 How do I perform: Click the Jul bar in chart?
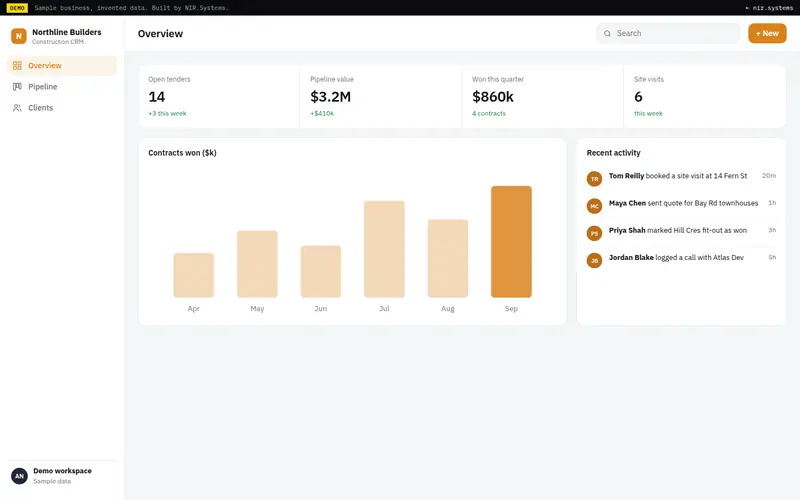click(x=384, y=249)
